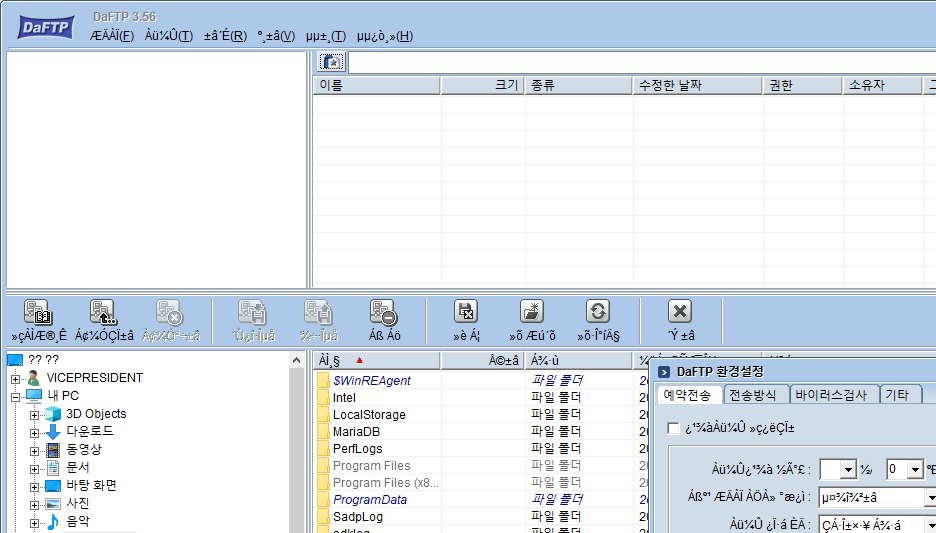Expand the 사진 tree node

[x=35, y=505]
